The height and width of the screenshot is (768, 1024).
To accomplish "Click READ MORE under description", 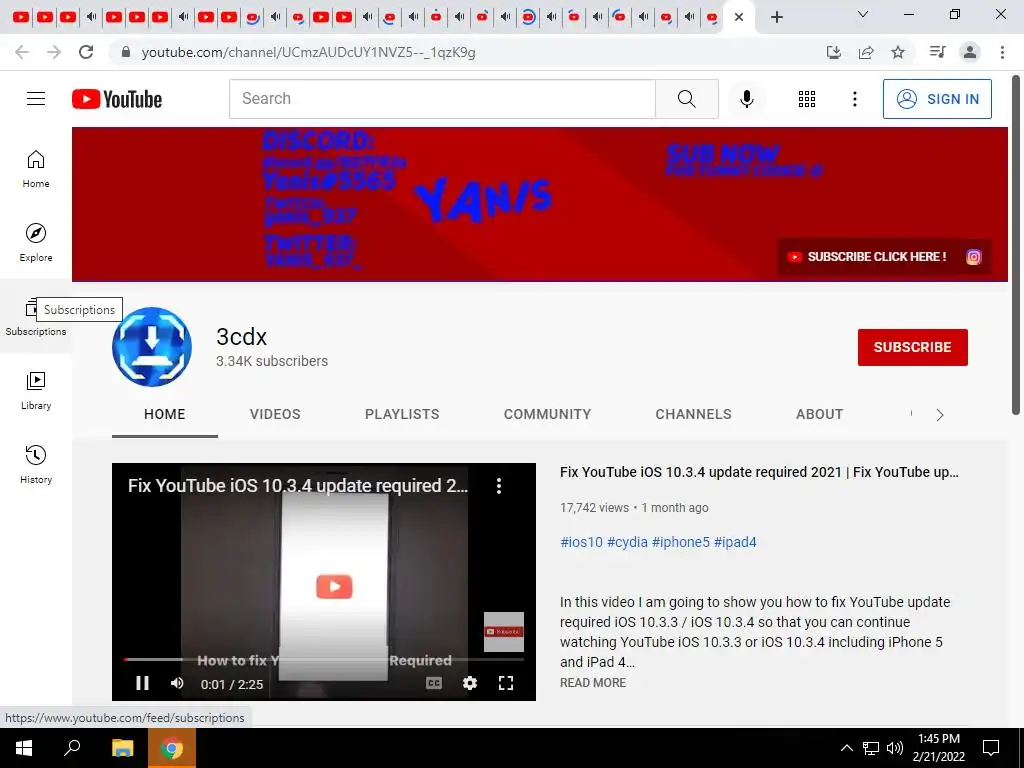I will tap(593, 682).
